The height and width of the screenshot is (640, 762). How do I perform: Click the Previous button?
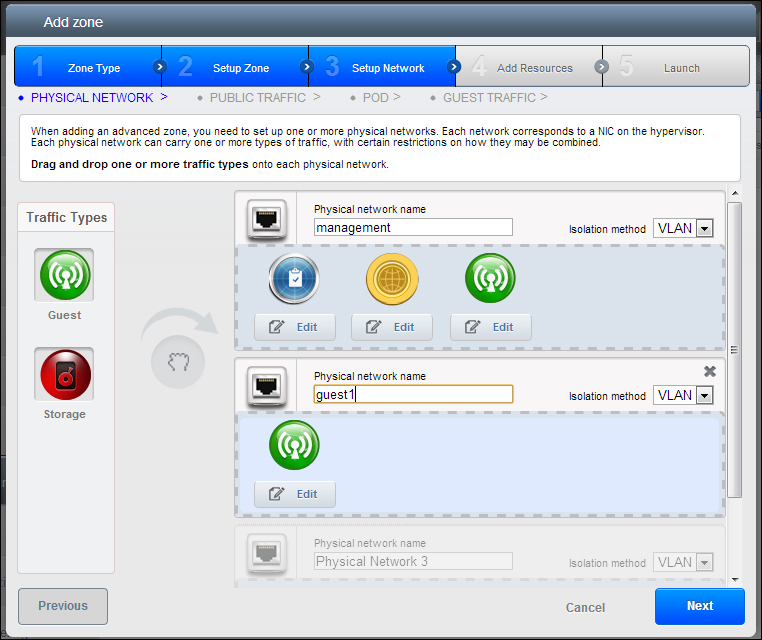click(x=63, y=606)
